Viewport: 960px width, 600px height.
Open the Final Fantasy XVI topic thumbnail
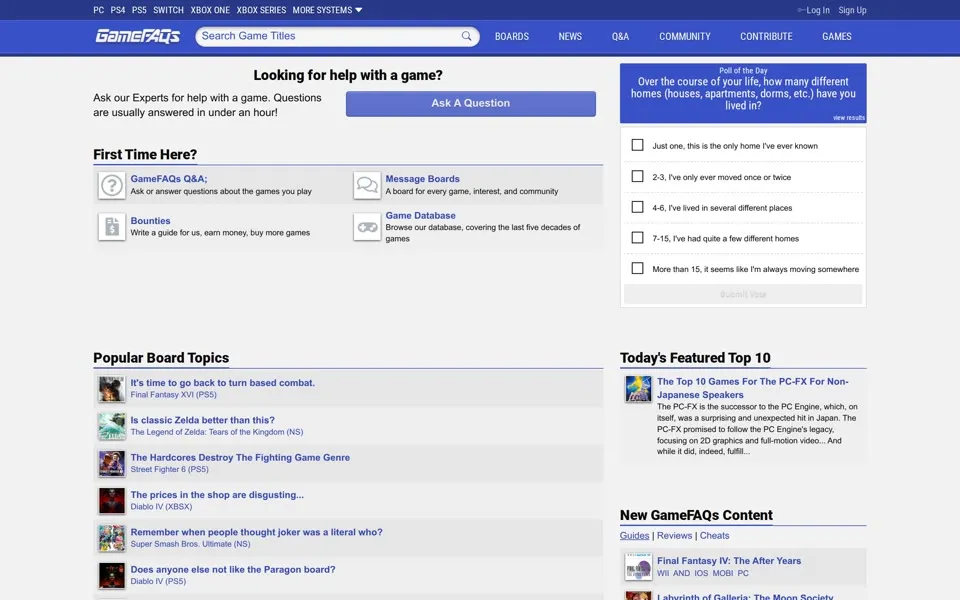[x=111, y=389]
